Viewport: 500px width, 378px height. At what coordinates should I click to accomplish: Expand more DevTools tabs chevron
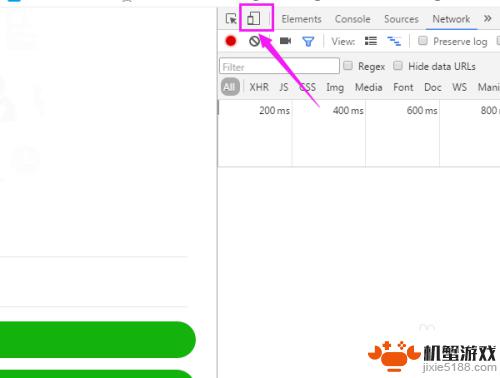[x=487, y=19]
